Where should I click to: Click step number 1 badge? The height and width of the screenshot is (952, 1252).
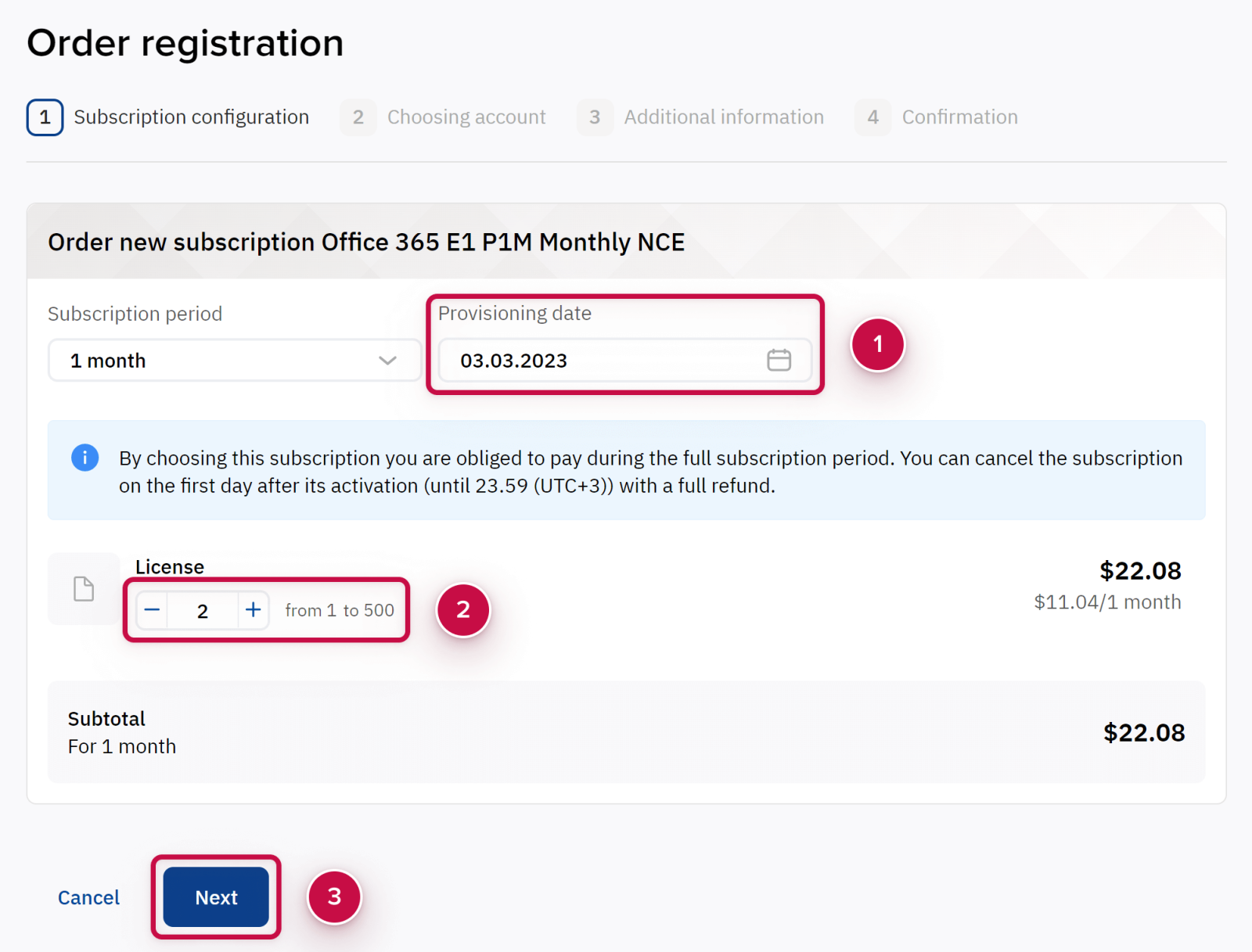click(x=45, y=117)
